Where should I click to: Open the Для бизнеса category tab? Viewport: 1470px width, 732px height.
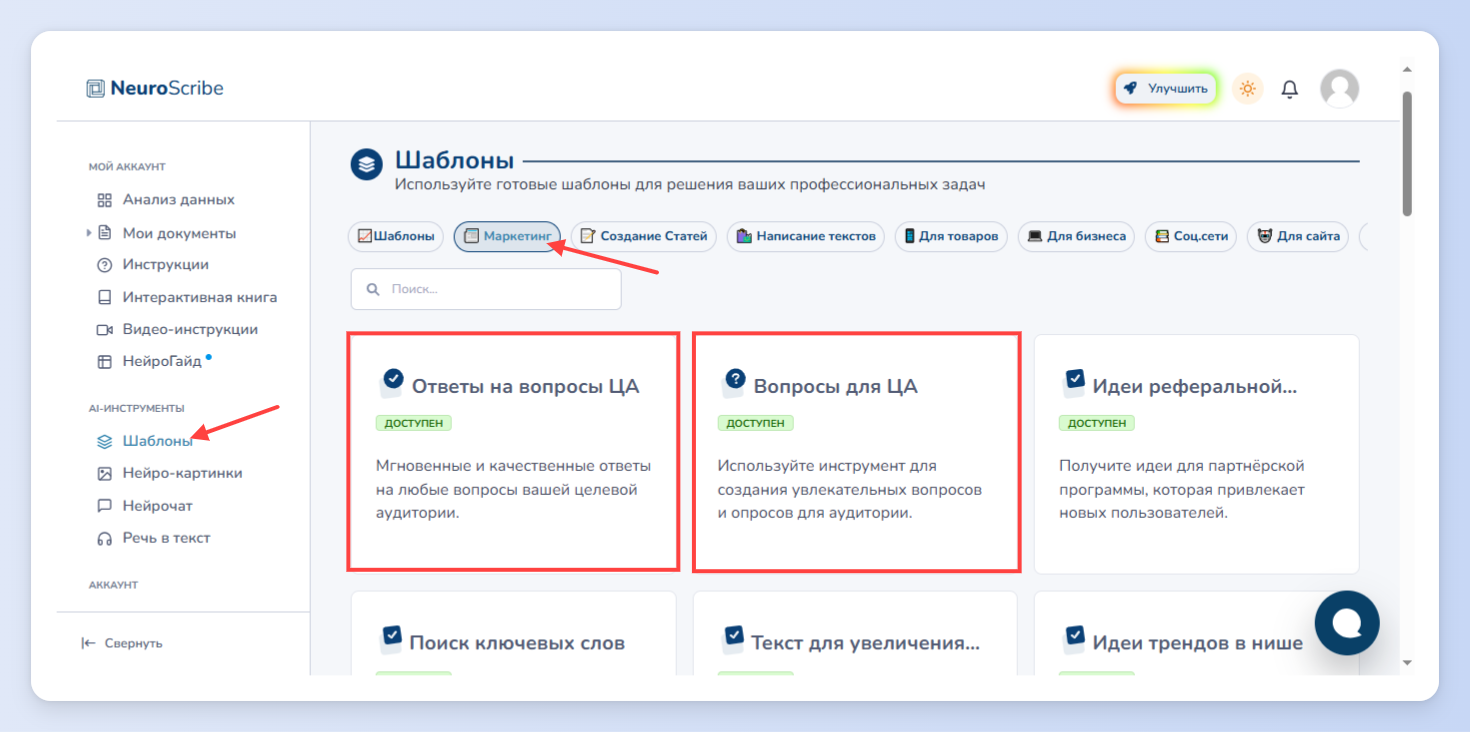coord(1076,237)
